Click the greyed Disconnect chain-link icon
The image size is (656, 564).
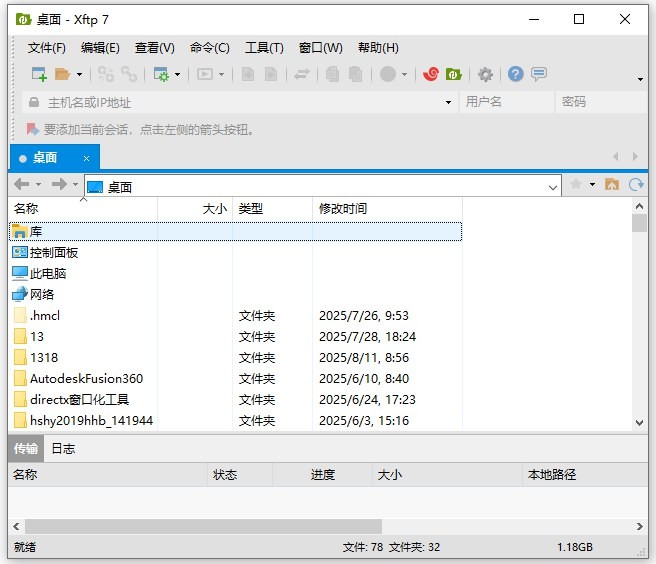coord(129,74)
